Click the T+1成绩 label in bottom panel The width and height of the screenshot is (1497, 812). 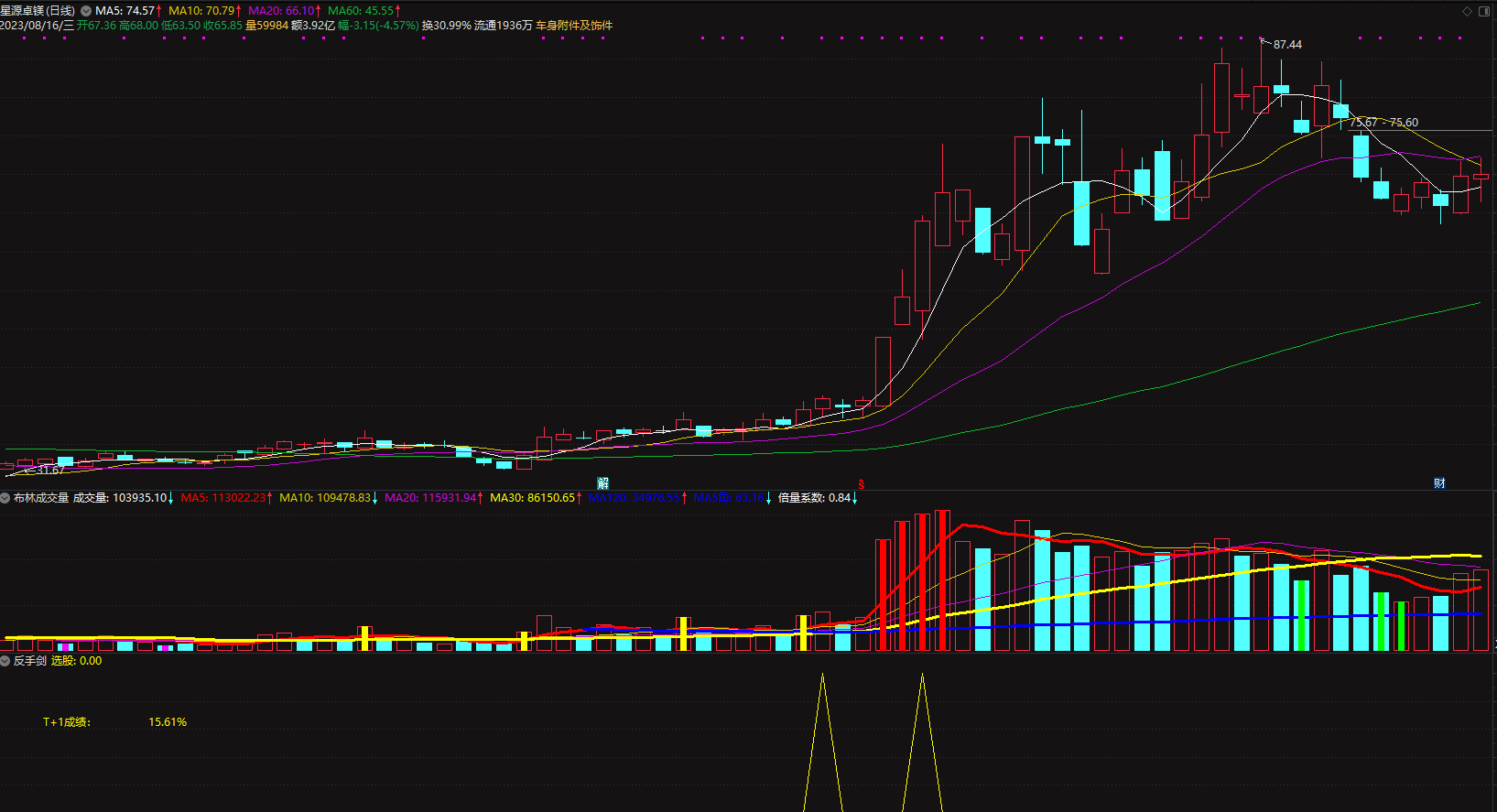[67, 722]
